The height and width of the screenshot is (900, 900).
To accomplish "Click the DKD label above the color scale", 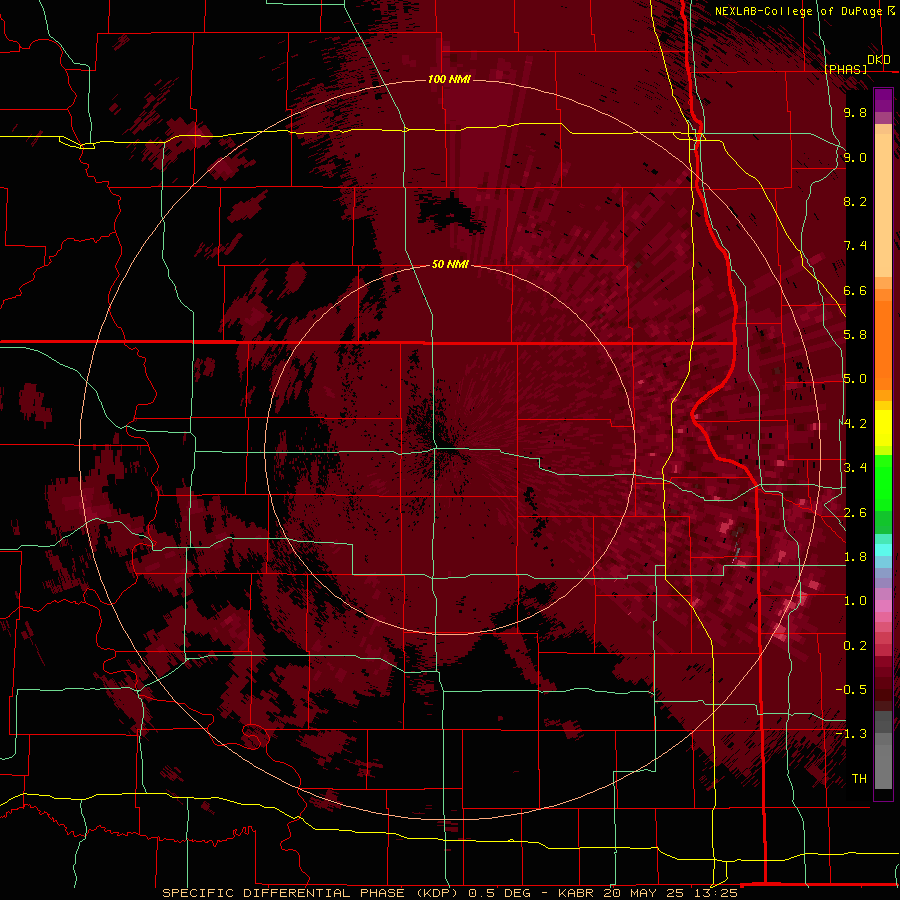I will point(879,60).
